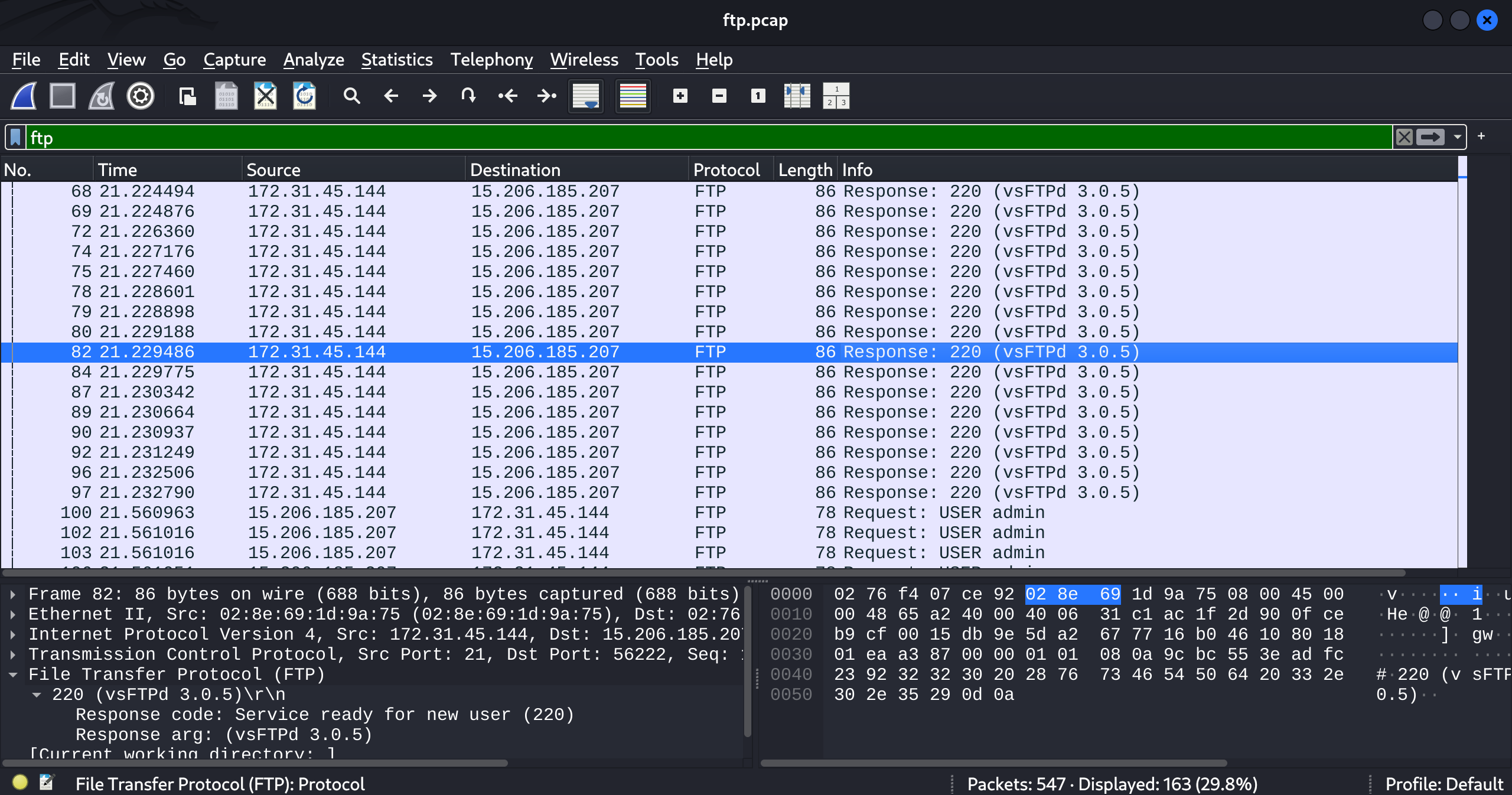Click packet details horizontal scrollbar
The height and width of the screenshot is (795, 1512).
pos(255,763)
